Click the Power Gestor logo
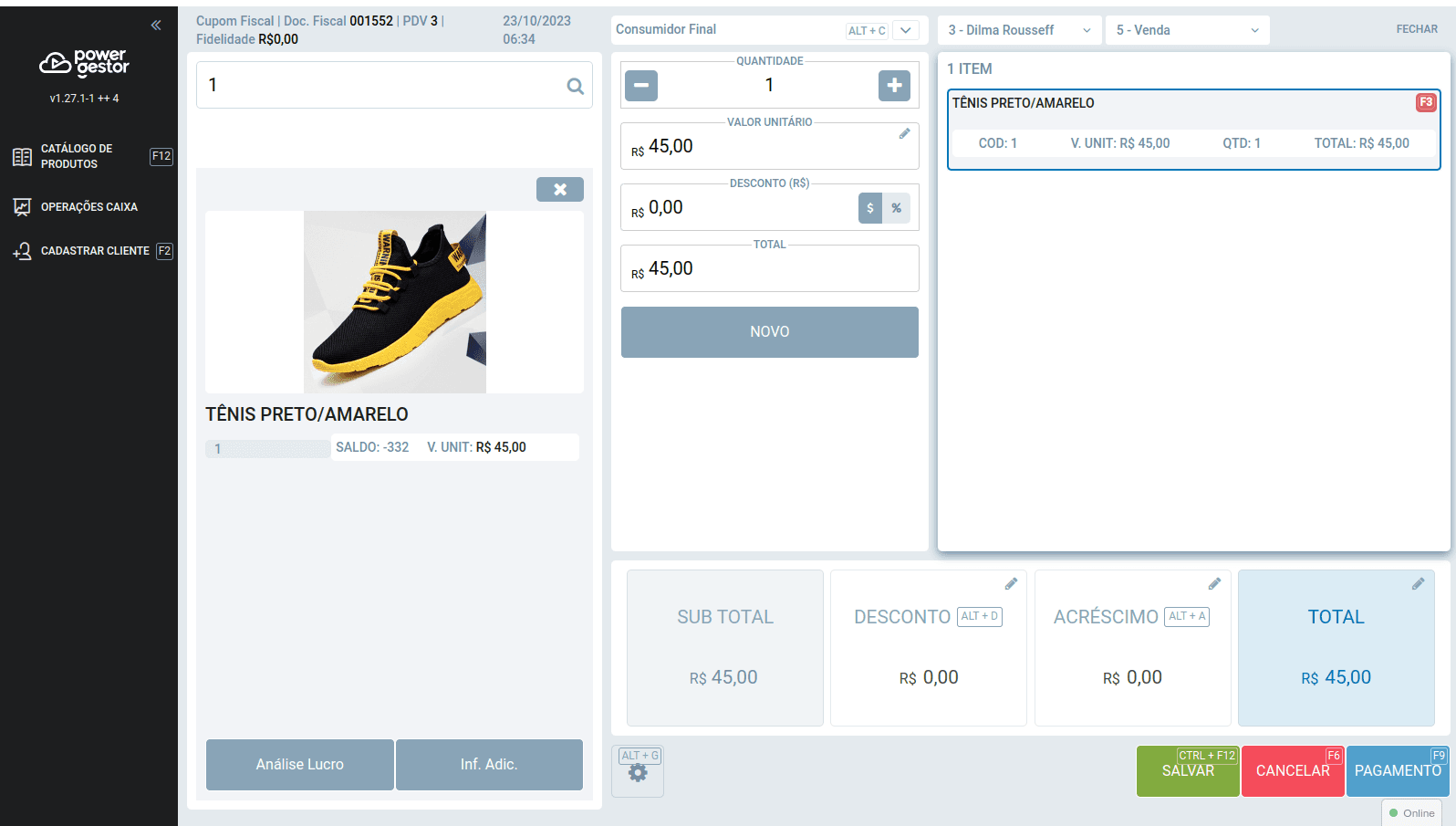The height and width of the screenshot is (826, 1456). click(84, 62)
